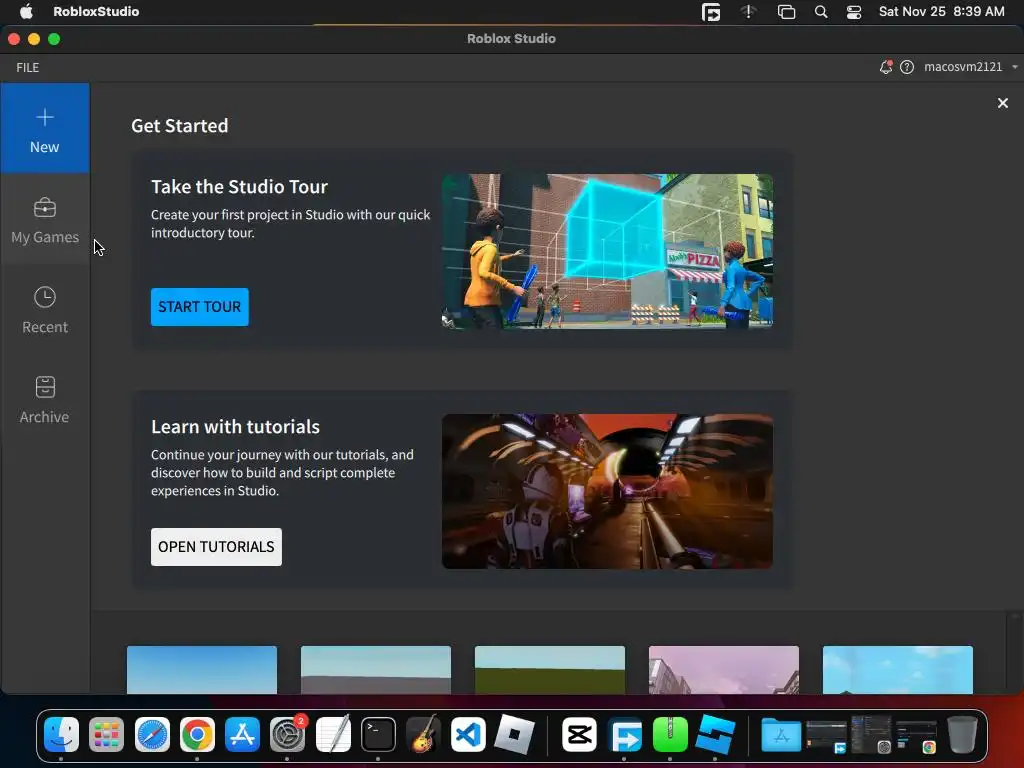Open the Trash in the dock
Screen dimensions: 1024x768
tap(962, 735)
